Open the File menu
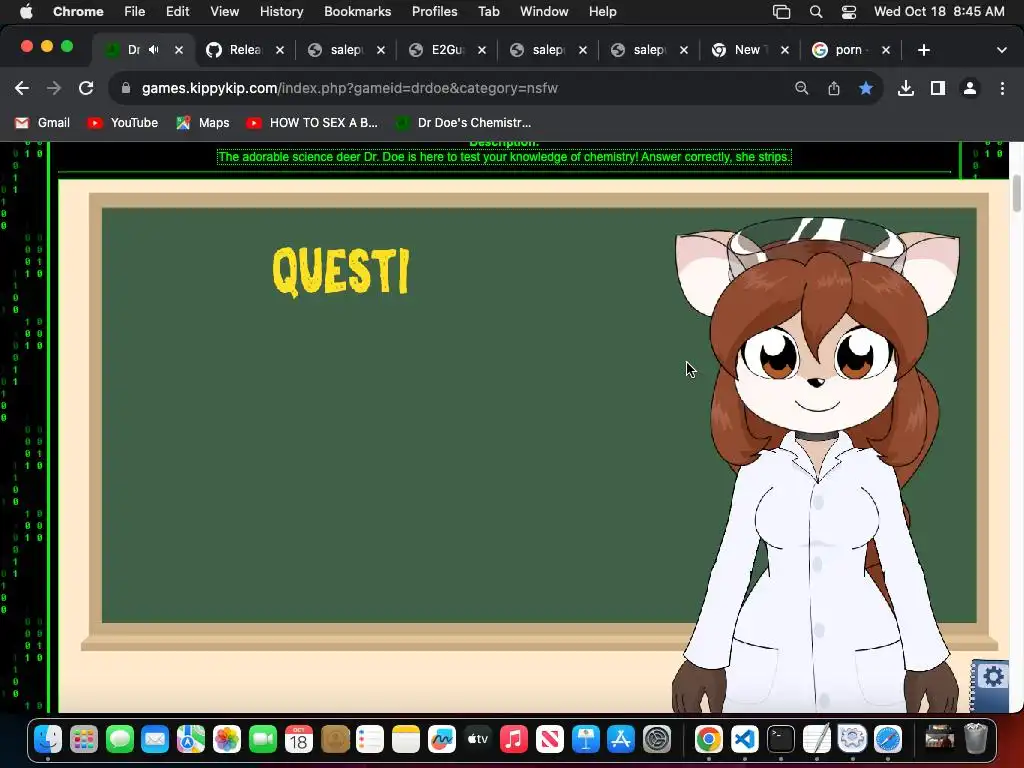 (135, 12)
